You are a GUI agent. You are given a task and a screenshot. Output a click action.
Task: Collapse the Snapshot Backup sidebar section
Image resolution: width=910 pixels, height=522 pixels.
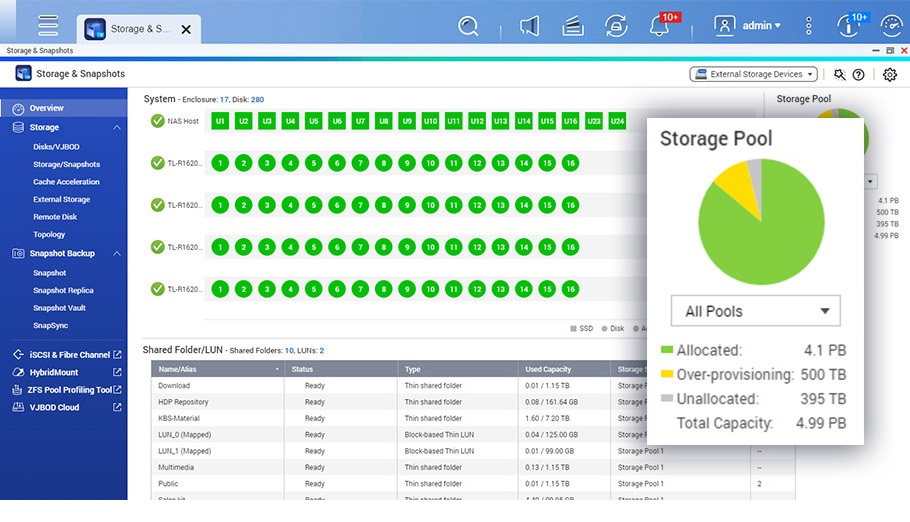tap(117, 253)
